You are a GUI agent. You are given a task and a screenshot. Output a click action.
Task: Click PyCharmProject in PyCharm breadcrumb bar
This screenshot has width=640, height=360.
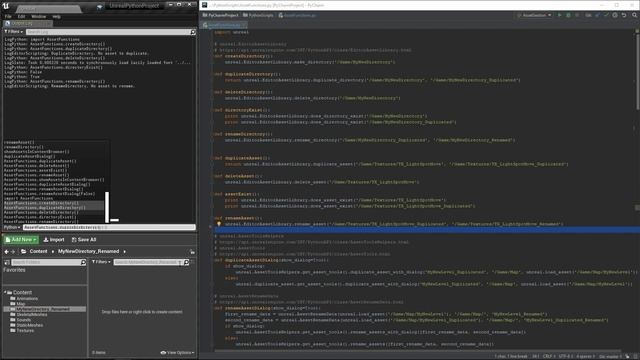click(220, 15)
